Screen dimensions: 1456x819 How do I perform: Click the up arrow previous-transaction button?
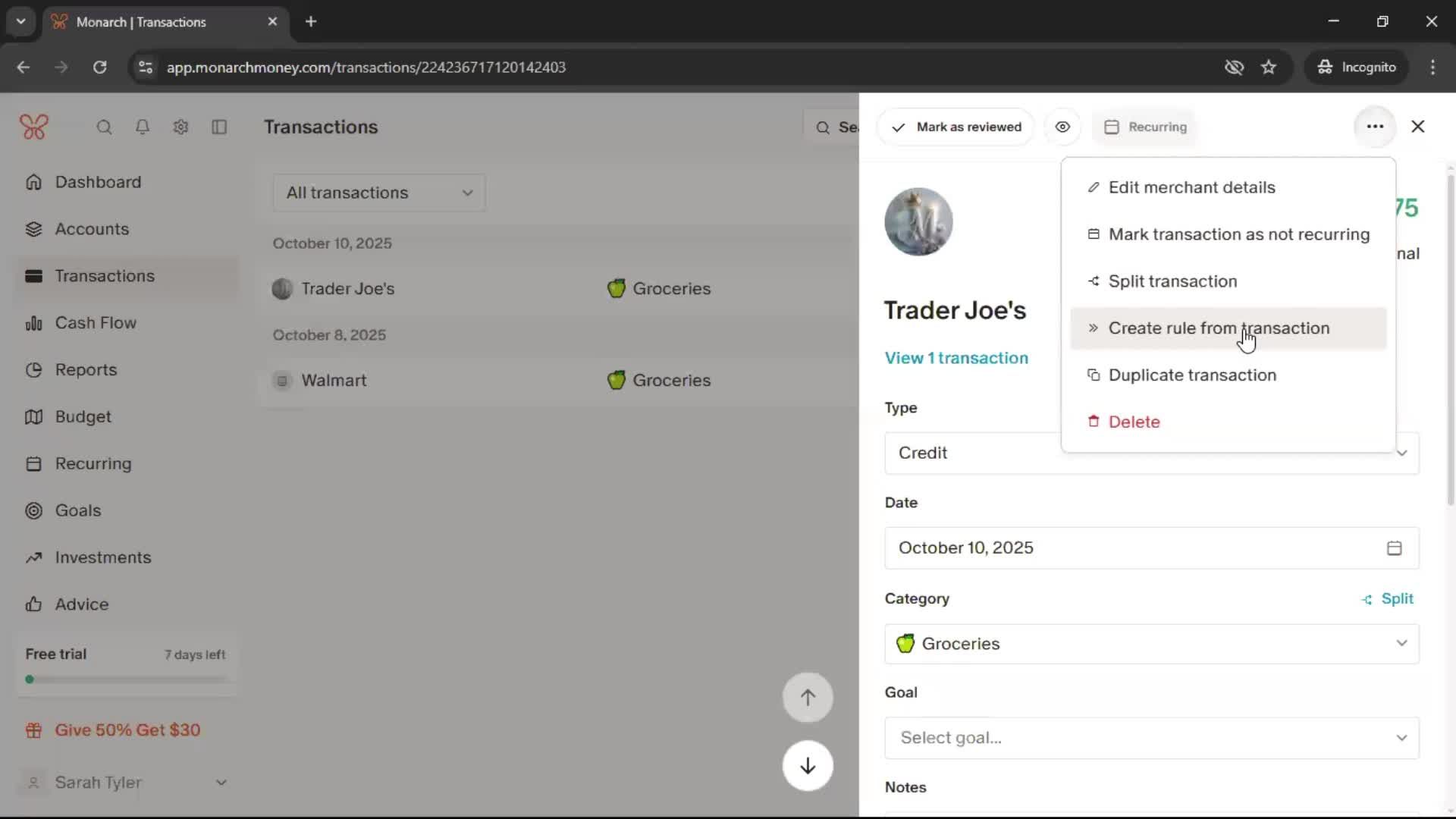click(x=808, y=698)
